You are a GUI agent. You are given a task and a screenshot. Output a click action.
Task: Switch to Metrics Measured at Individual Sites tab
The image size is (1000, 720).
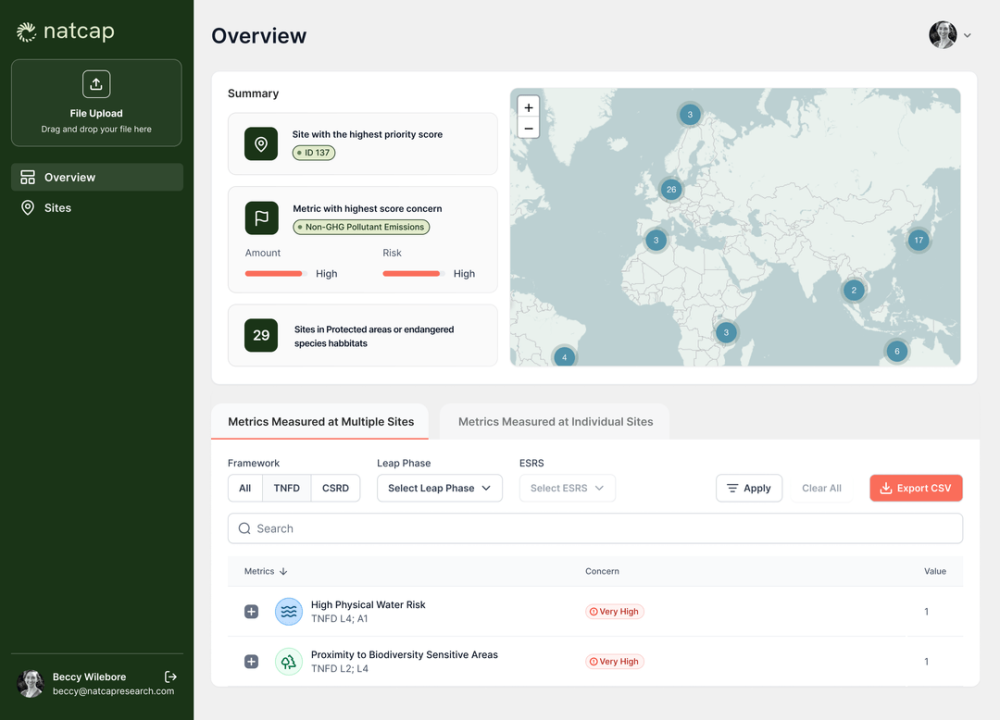[x=555, y=422]
